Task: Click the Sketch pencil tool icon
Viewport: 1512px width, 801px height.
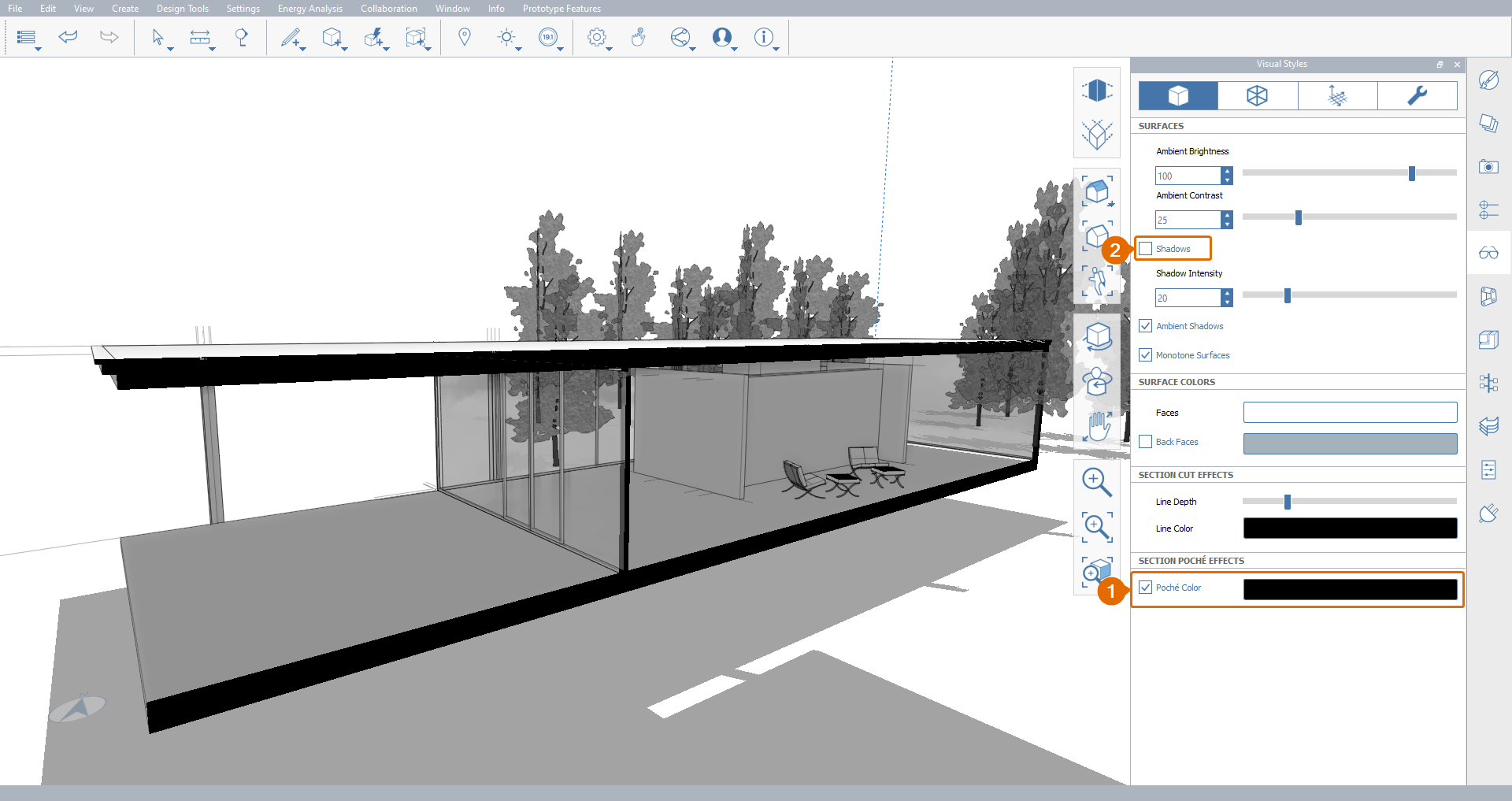Action: [291, 36]
